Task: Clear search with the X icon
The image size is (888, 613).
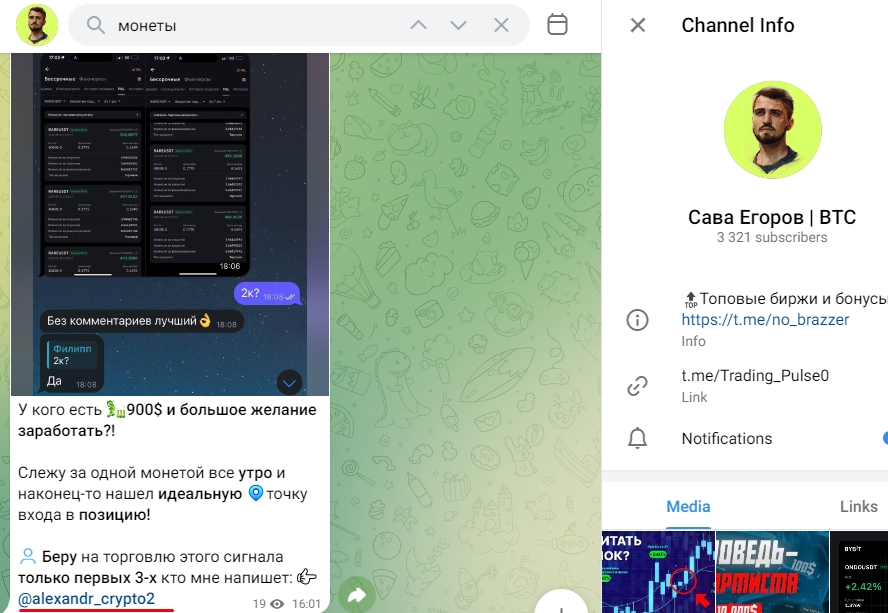Action: (x=501, y=25)
